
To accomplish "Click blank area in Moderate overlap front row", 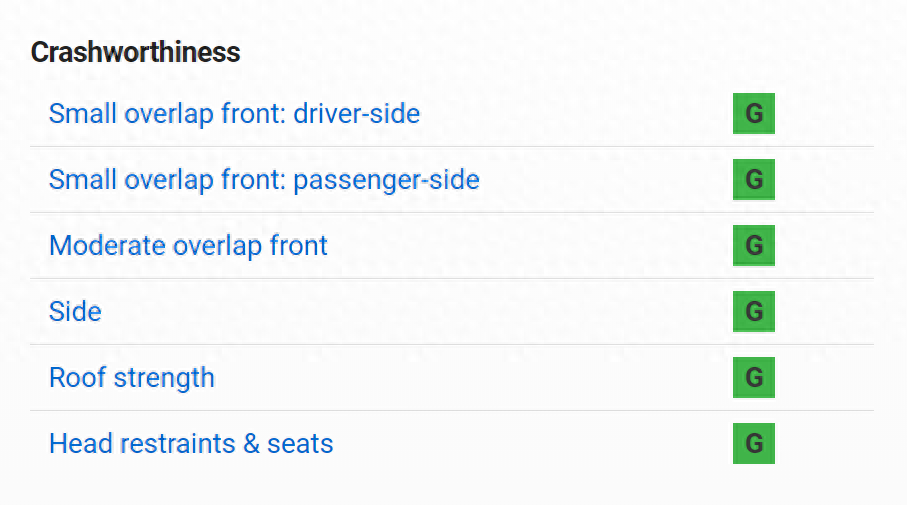I will tap(530, 246).
